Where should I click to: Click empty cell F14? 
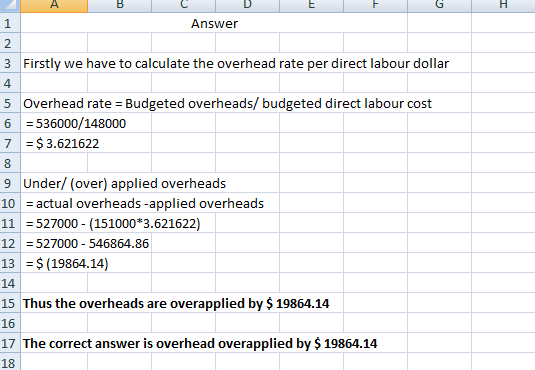[375, 283]
